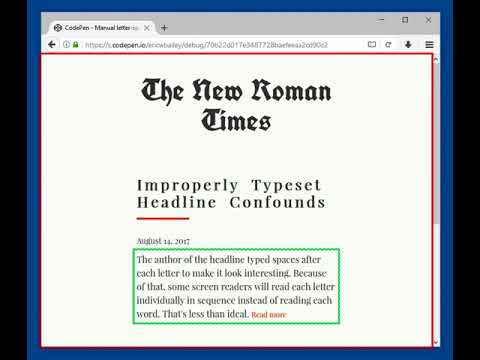The image size is (480, 360).
Task: Click the scrollbar down arrow
Action: (x=435, y=342)
